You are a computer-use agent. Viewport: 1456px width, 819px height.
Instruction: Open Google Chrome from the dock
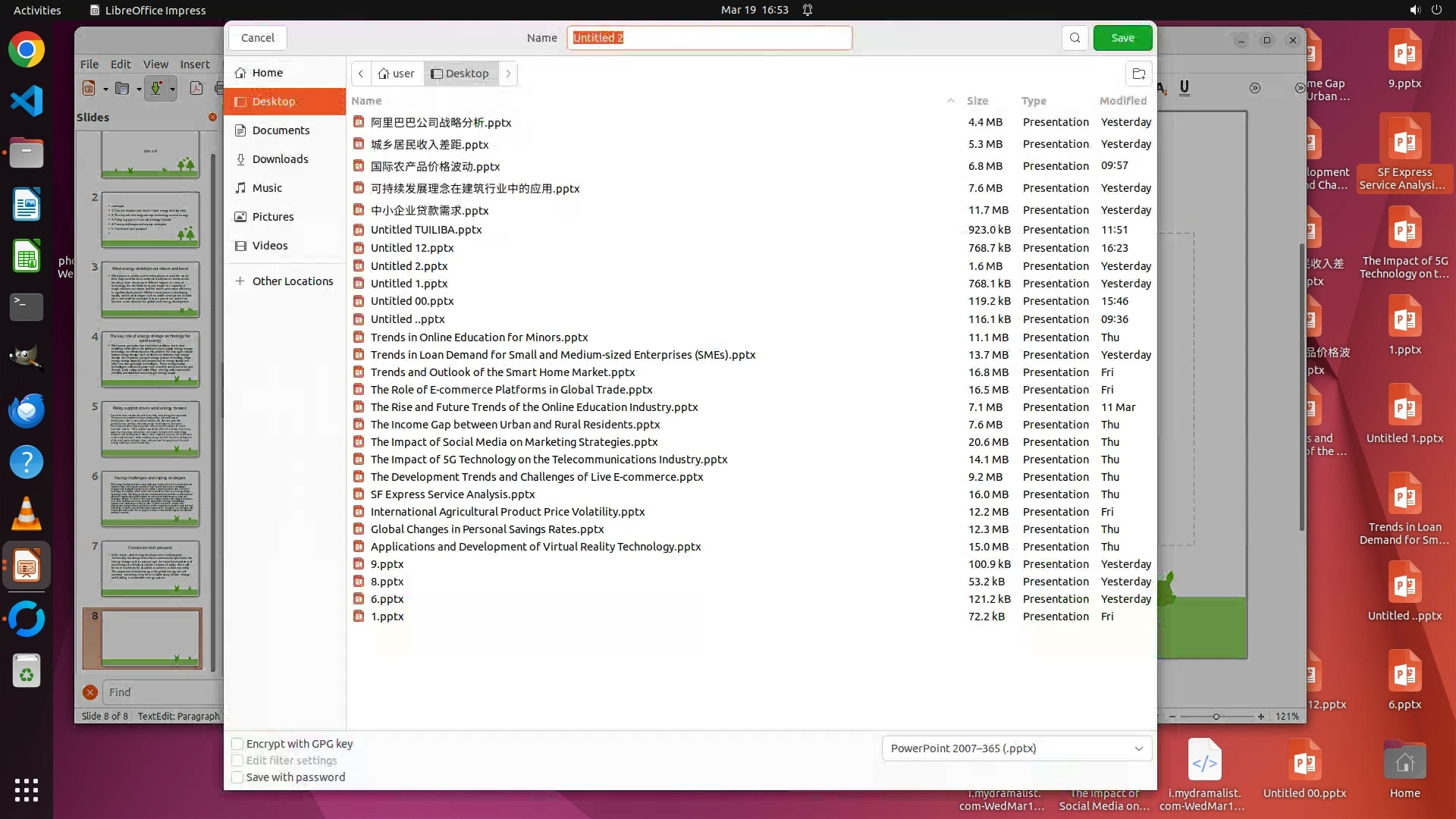coord(27,51)
